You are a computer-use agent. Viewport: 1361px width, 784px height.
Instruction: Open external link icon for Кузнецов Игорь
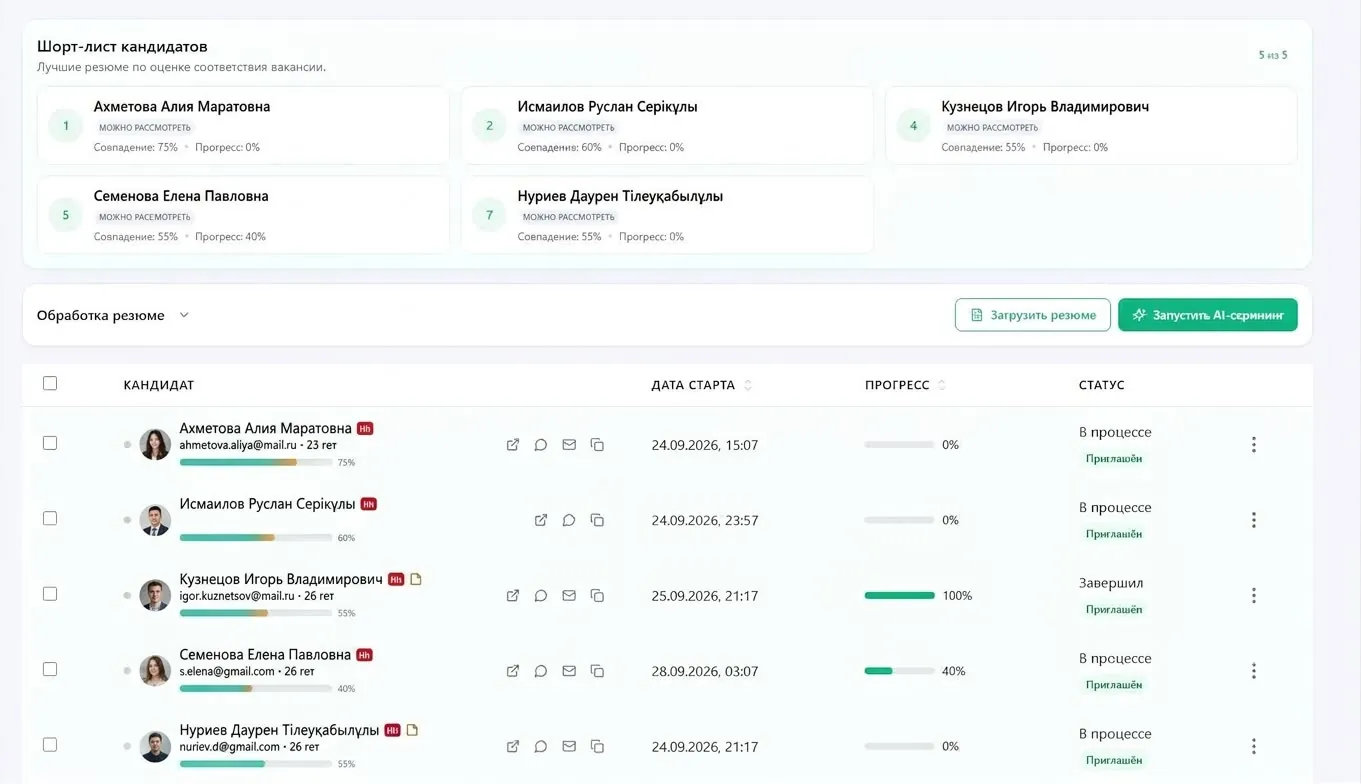pos(513,596)
